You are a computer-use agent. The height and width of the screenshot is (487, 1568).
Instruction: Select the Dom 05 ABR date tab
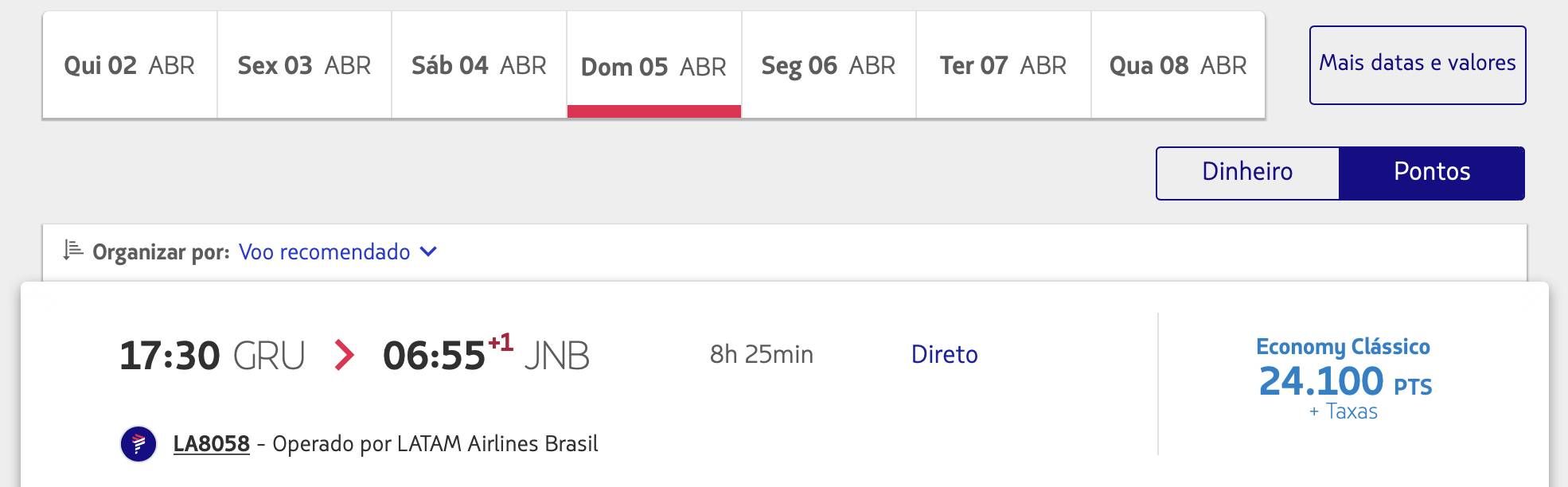(653, 65)
